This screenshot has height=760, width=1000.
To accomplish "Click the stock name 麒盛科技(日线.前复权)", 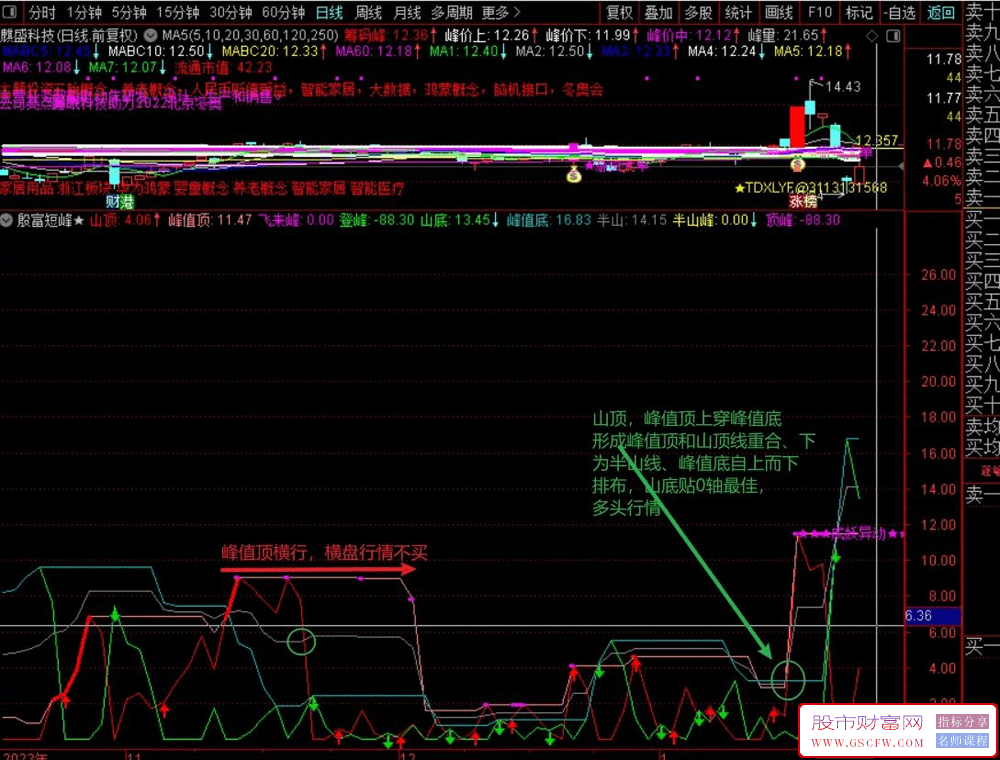I will pyautogui.click(x=69, y=35).
